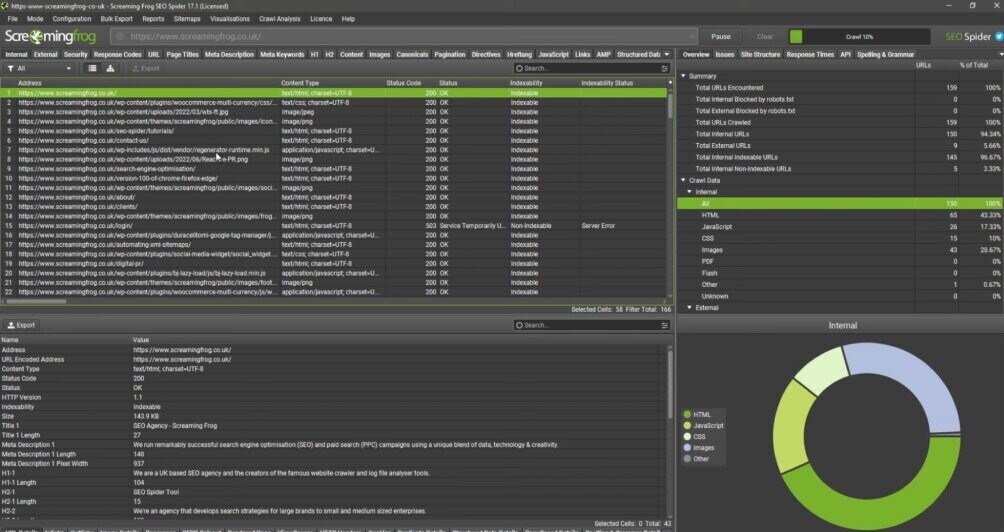Open the Crawl Analysis menu

pos(279,19)
